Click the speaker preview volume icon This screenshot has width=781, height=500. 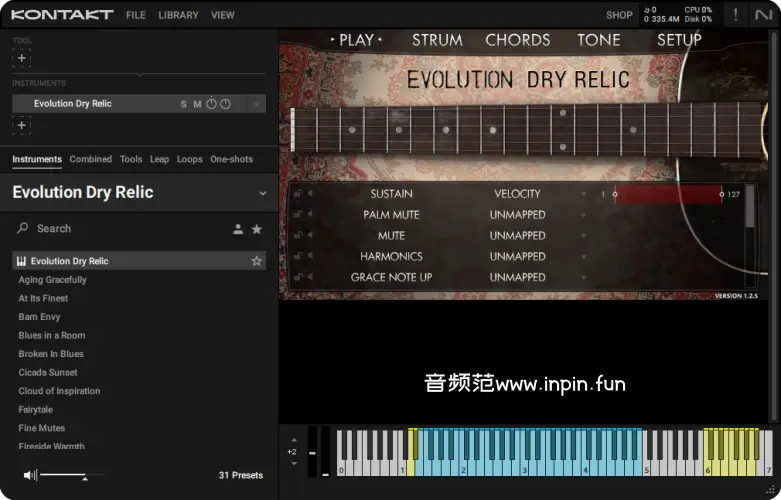[30, 475]
